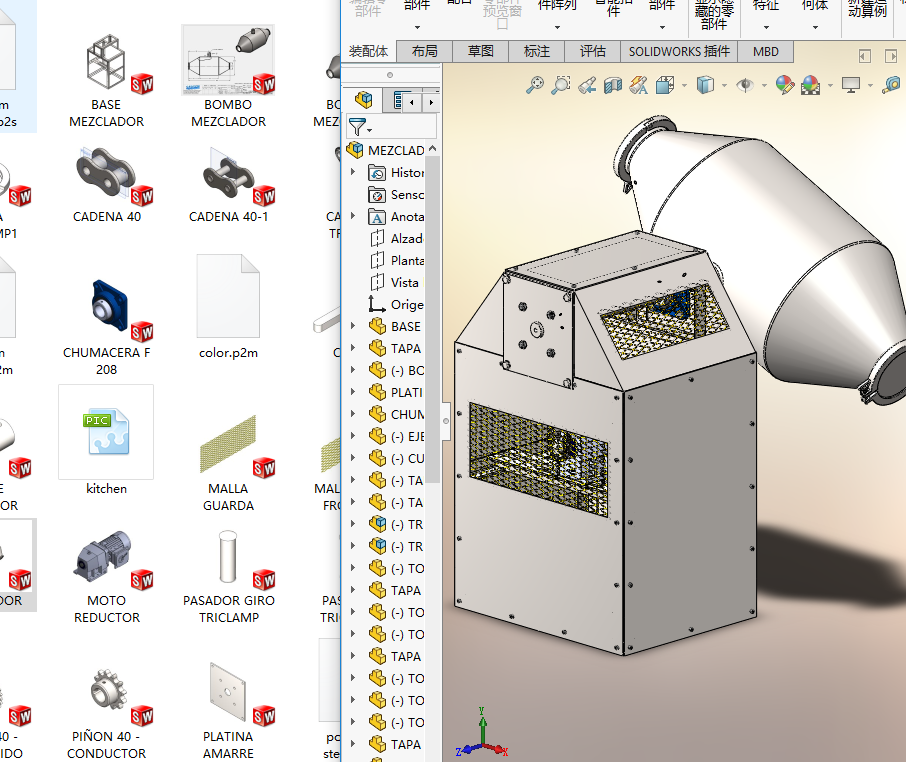906x762 pixels.
Task: Open the FeatureManager design tree tab
Action: pyautogui.click(x=365, y=100)
